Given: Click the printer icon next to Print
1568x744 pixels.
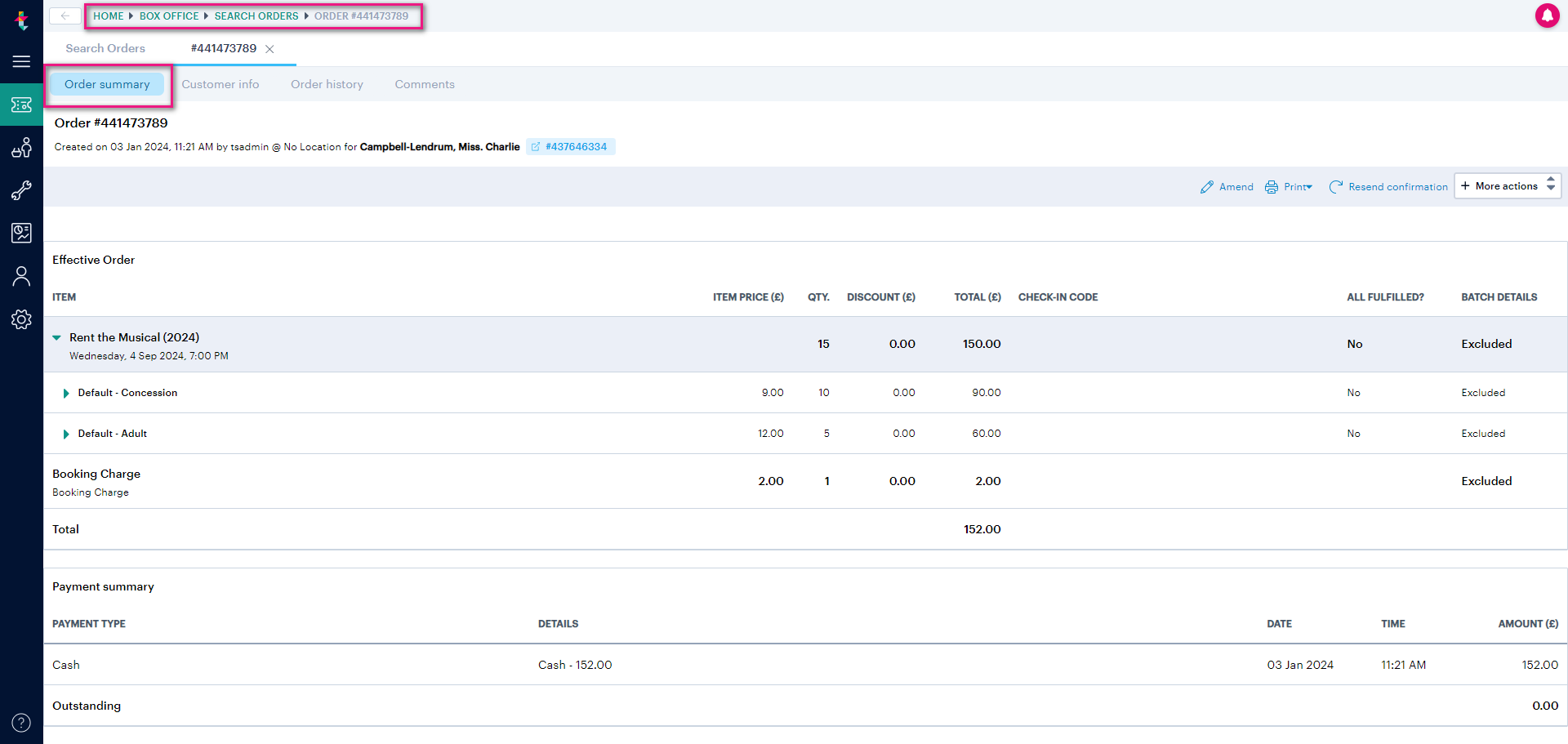Looking at the screenshot, I should click(1271, 186).
